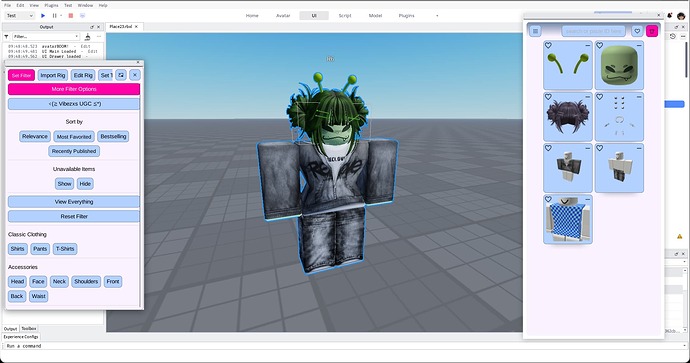
Task: Switch to the Model ribbon tab
Action: point(375,15)
